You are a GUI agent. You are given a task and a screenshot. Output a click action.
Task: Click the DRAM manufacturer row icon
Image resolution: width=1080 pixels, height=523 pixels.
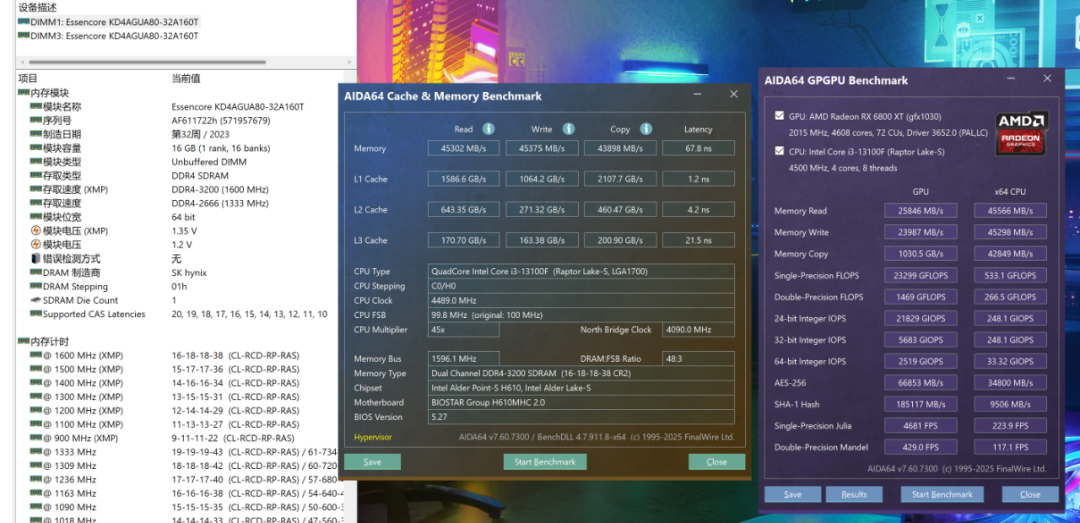(x=36, y=273)
